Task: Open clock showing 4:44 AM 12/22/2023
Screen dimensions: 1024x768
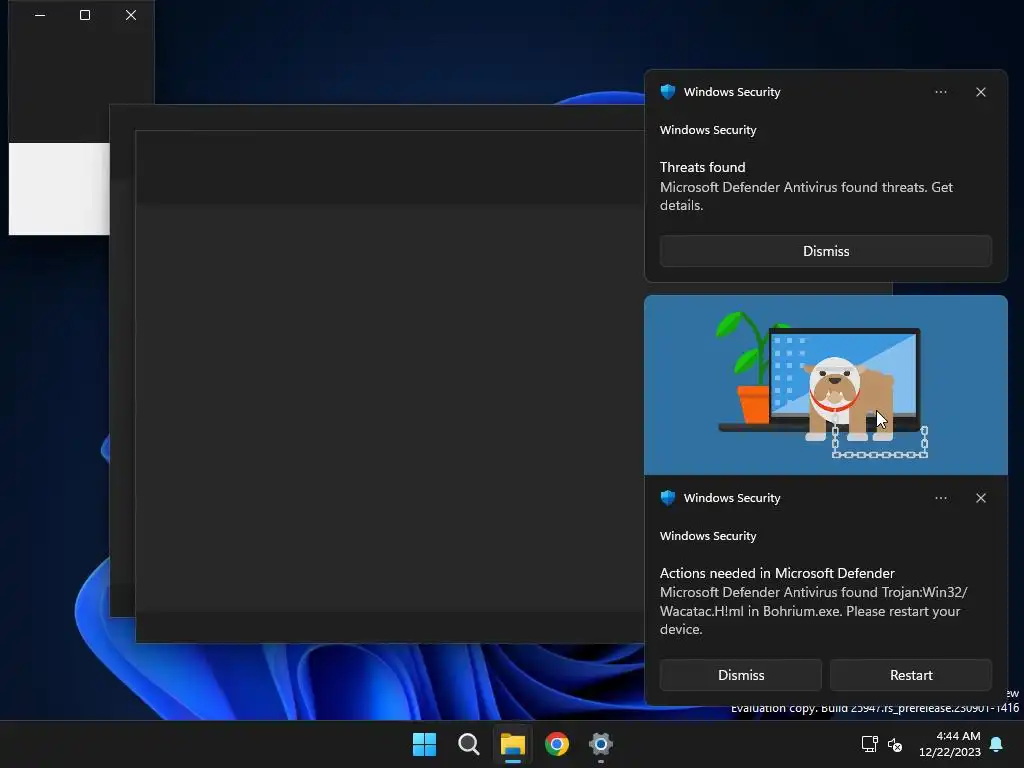Action: (950, 744)
